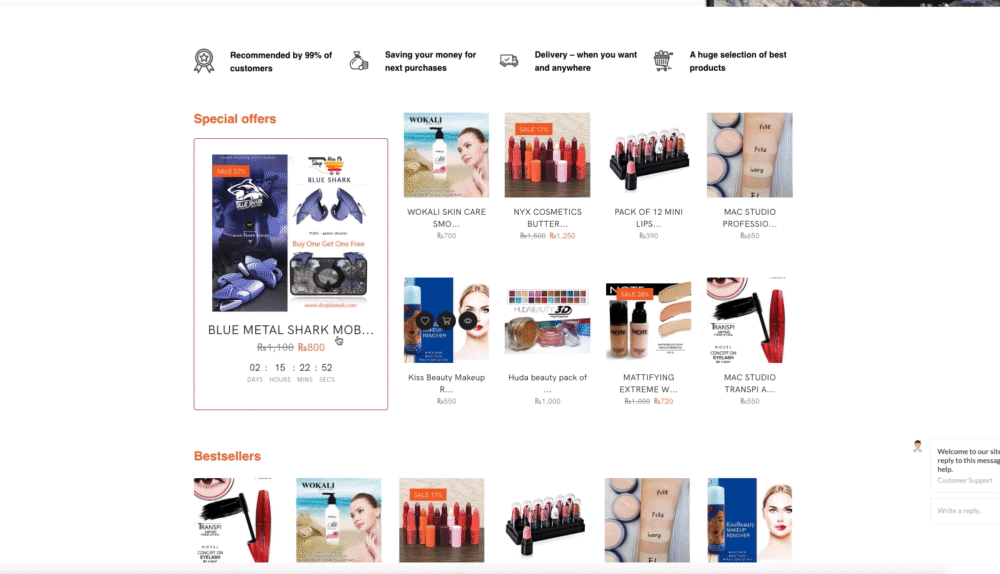1000x574 pixels.
Task: Select the MAC Studio Transpi mascara thumbnail
Action: coord(750,320)
